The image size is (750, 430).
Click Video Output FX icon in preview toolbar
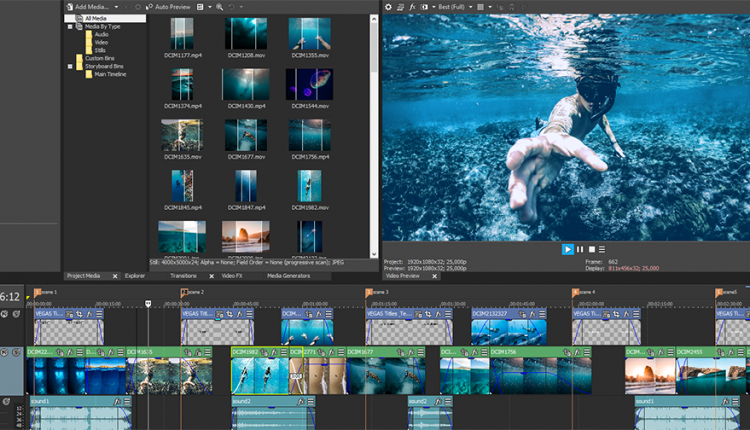click(x=412, y=7)
